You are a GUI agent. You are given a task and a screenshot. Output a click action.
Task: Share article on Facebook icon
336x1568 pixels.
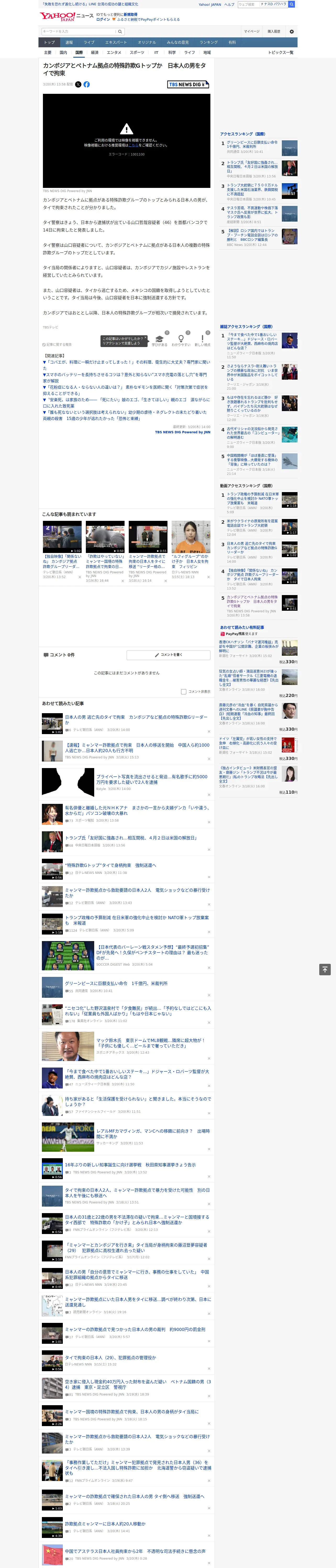tap(87, 85)
